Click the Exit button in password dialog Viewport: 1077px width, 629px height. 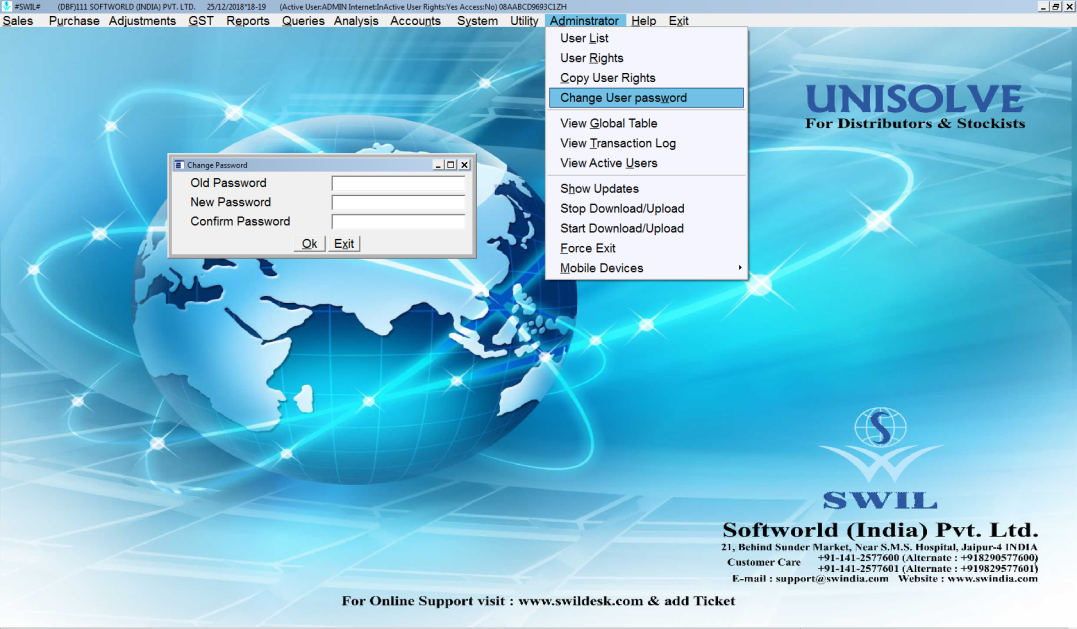[344, 244]
